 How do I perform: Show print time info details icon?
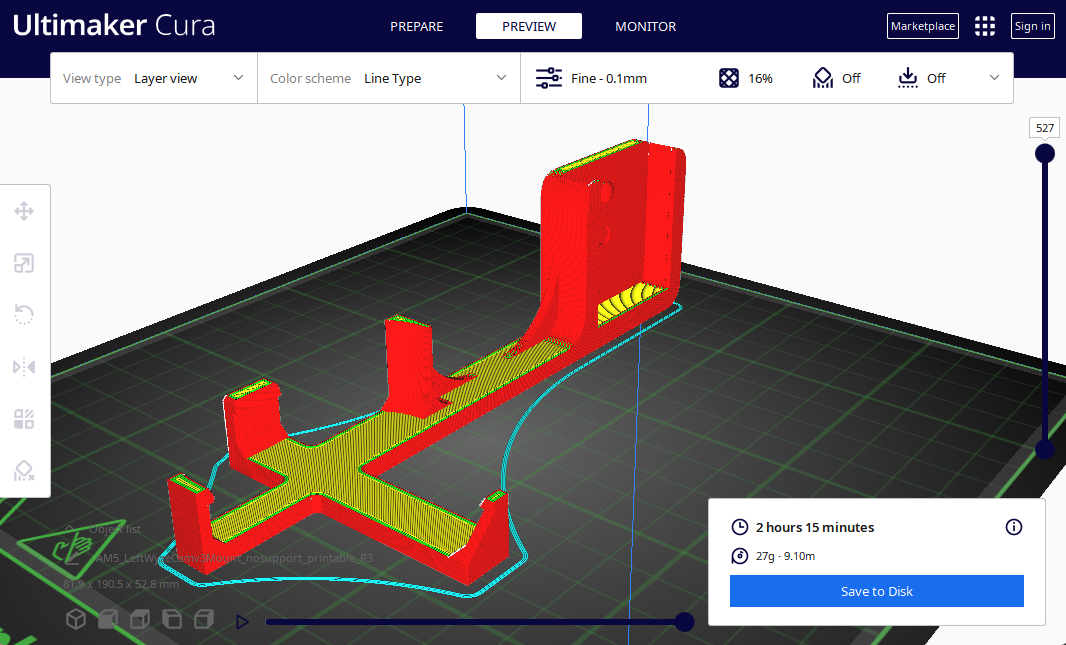tap(1014, 527)
